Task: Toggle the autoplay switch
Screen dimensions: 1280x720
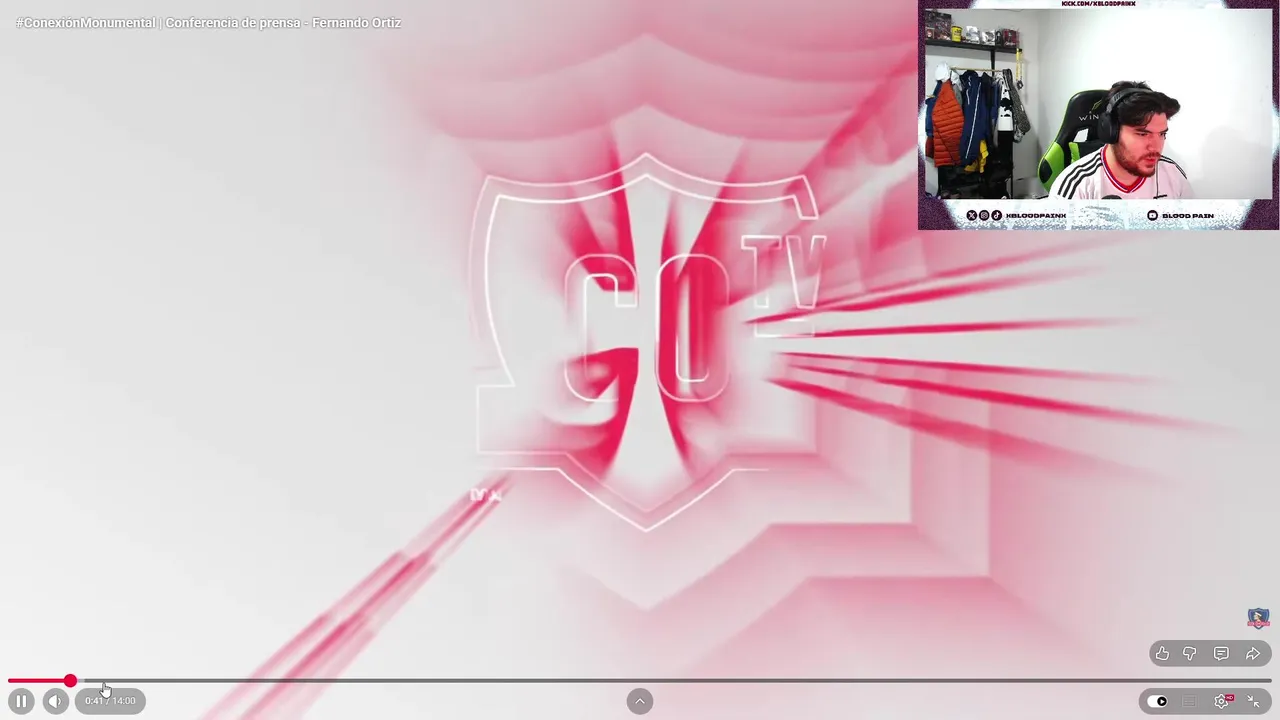Action: [1157, 701]
